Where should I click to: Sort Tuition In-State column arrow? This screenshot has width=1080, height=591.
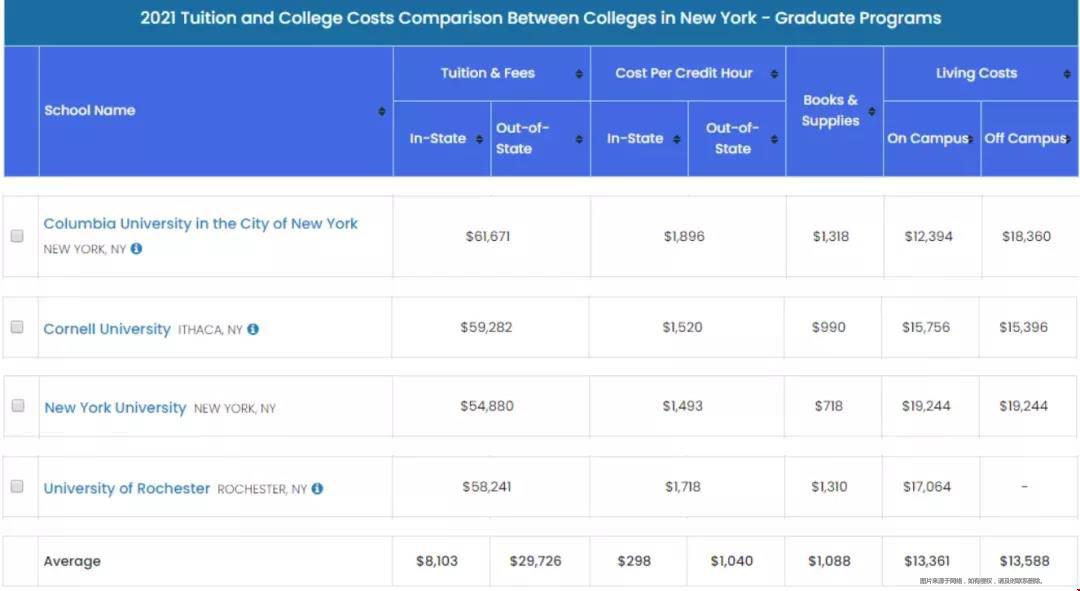point(479,140)
